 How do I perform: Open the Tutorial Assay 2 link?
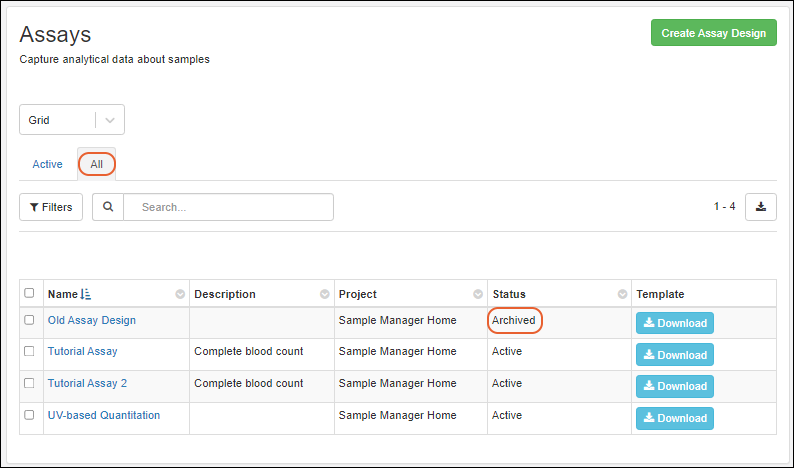point(87,383)
